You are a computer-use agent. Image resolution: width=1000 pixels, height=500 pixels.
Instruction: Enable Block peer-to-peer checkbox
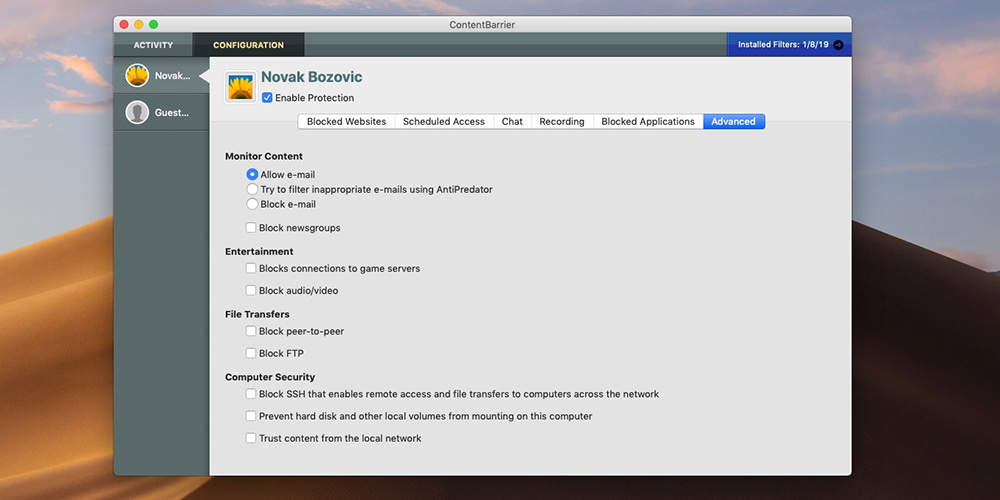251,331
